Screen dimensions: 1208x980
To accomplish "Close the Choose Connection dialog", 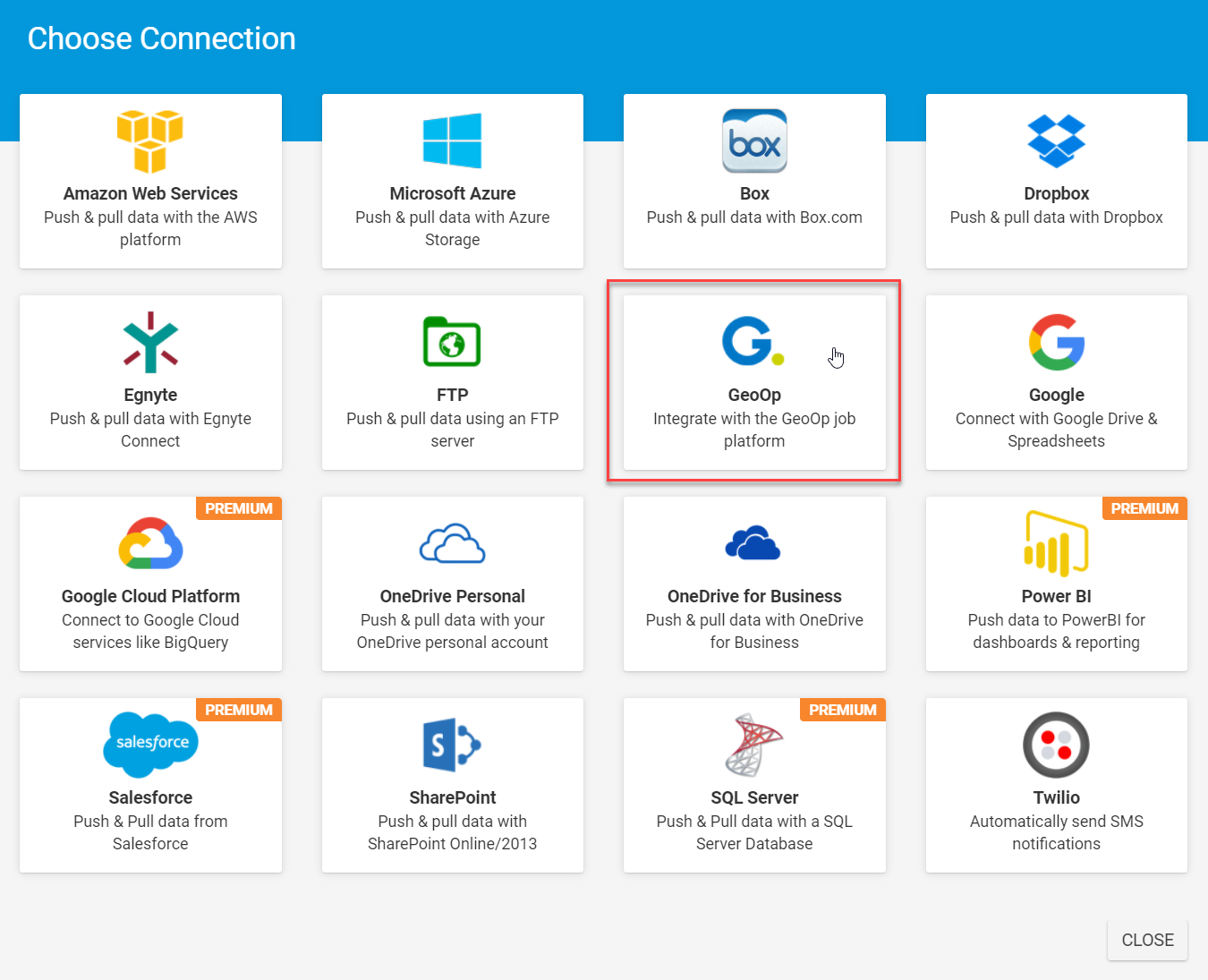I will [1147, 940].
